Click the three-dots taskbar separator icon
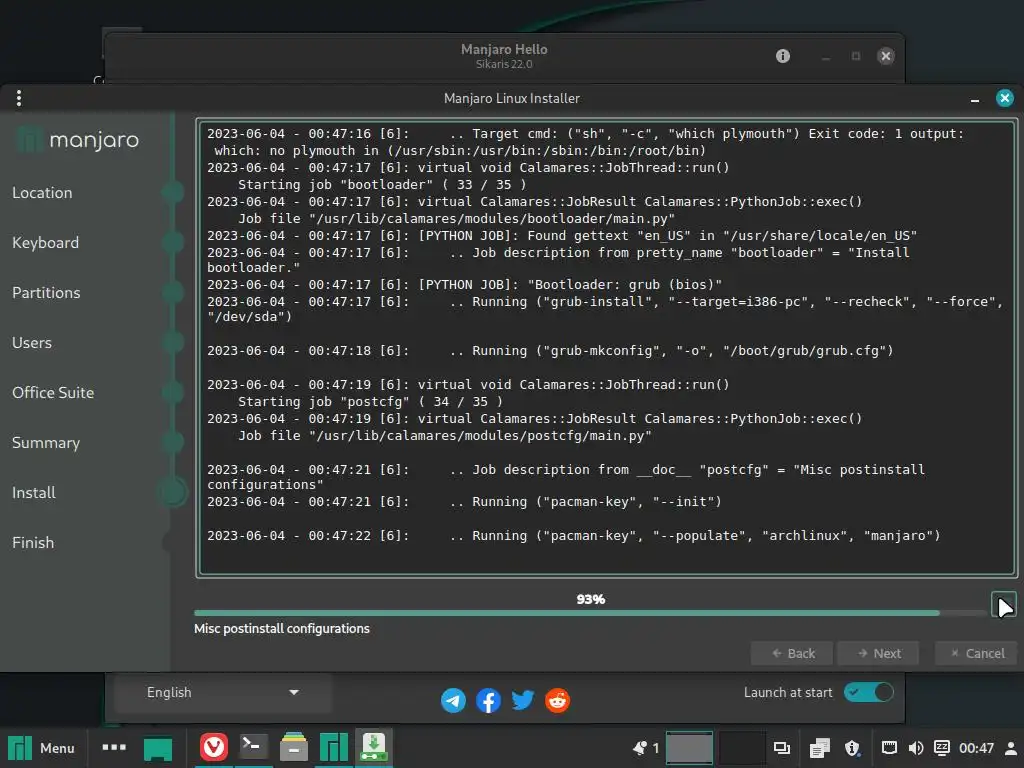The image size is (1024, 768). click(114, 747)
